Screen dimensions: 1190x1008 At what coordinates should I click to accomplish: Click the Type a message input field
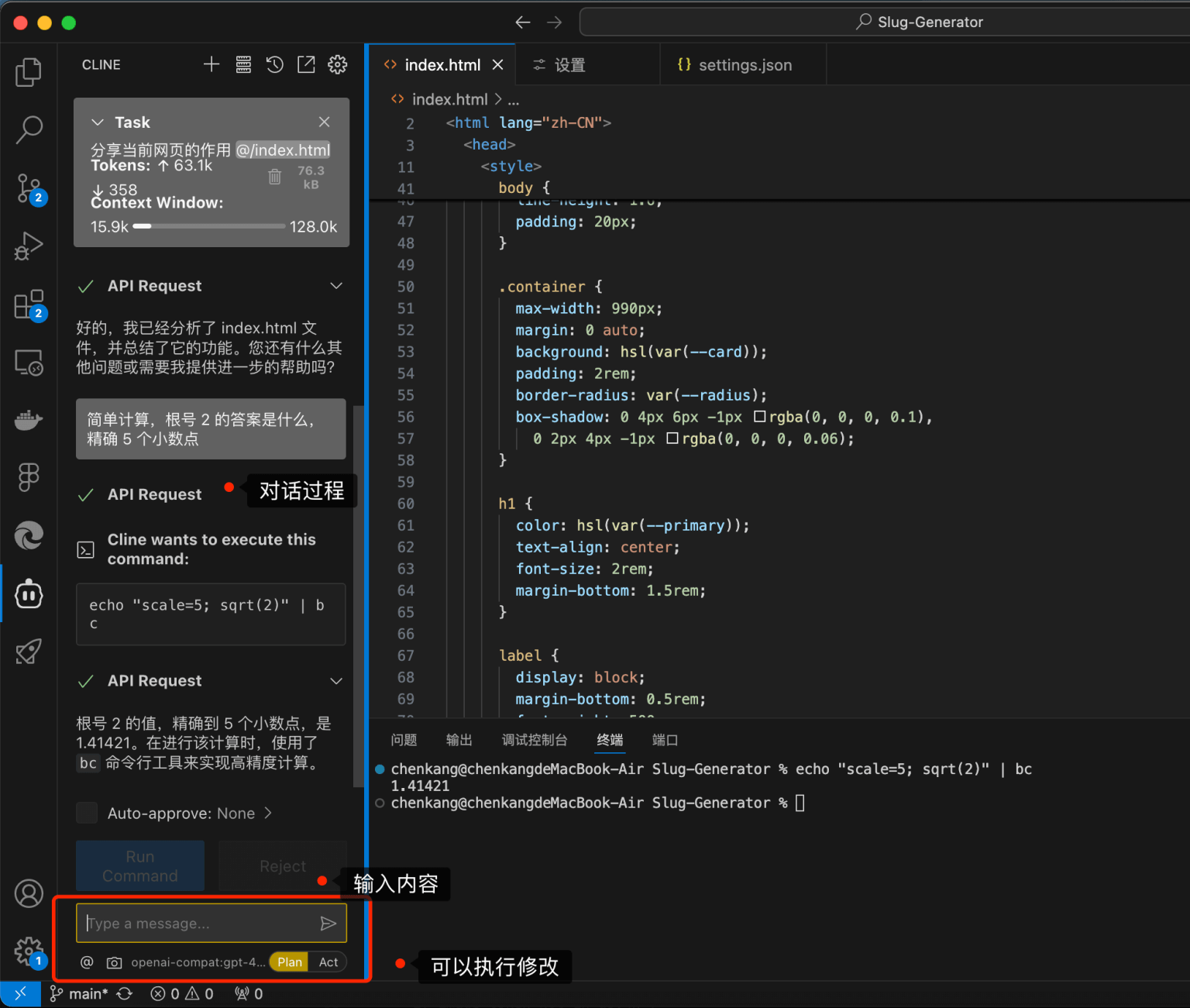click(194, 923)
